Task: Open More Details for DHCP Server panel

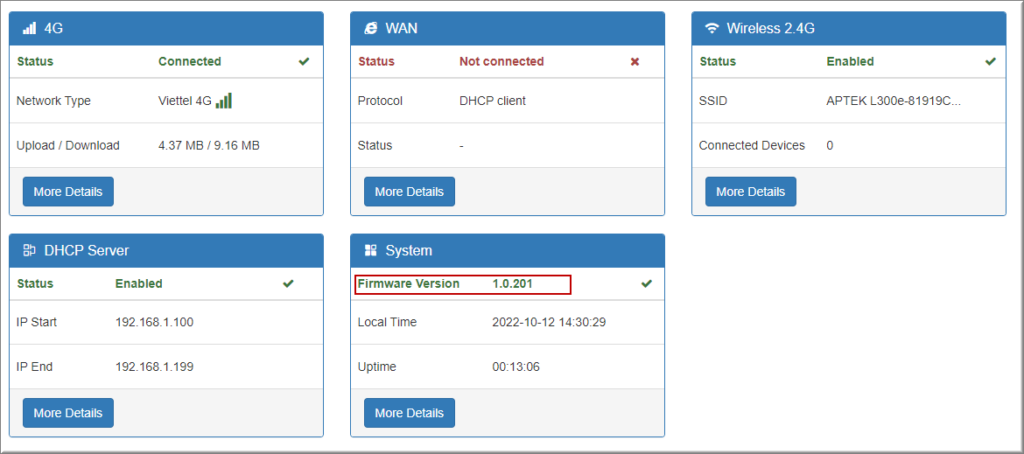Action: tap(68, 413)
